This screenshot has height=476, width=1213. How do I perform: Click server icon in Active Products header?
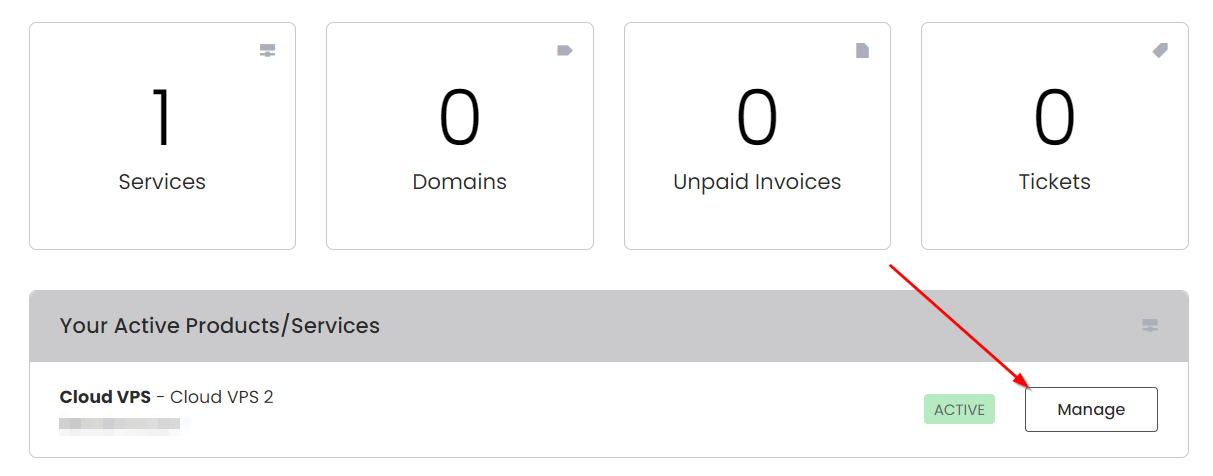pyautogui.click(x=1150, y=326)
